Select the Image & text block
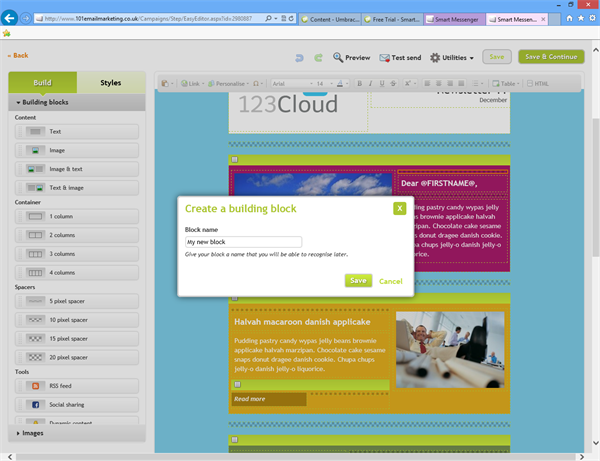The image size is (600, 461). click(x=77, y=169)
